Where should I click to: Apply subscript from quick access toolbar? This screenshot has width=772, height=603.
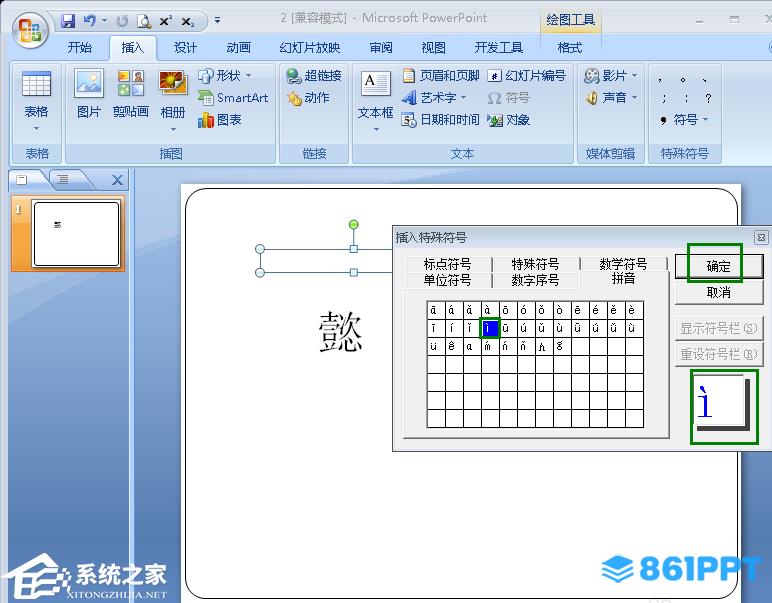[x=188, y=21]
